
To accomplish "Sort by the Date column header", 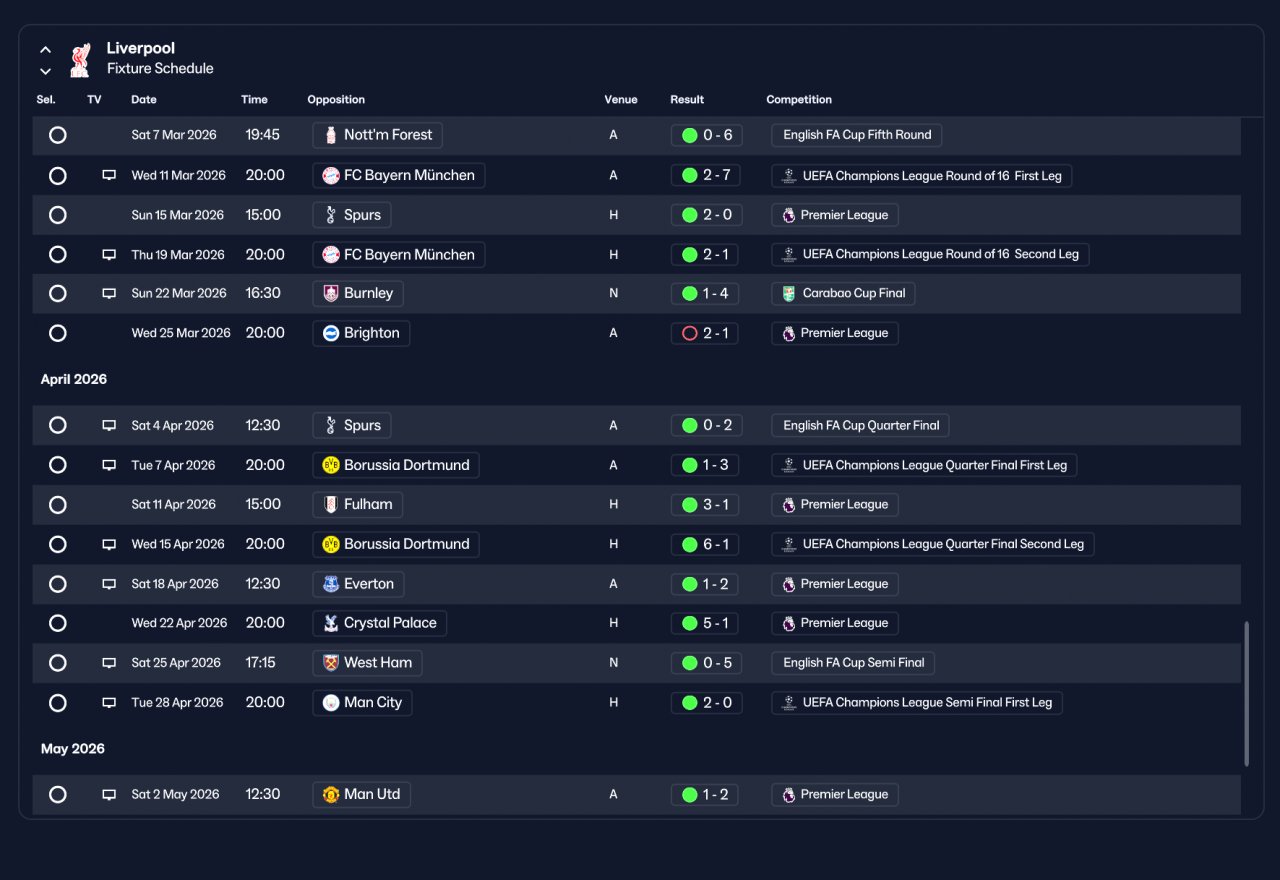I will tap(144, 100).
